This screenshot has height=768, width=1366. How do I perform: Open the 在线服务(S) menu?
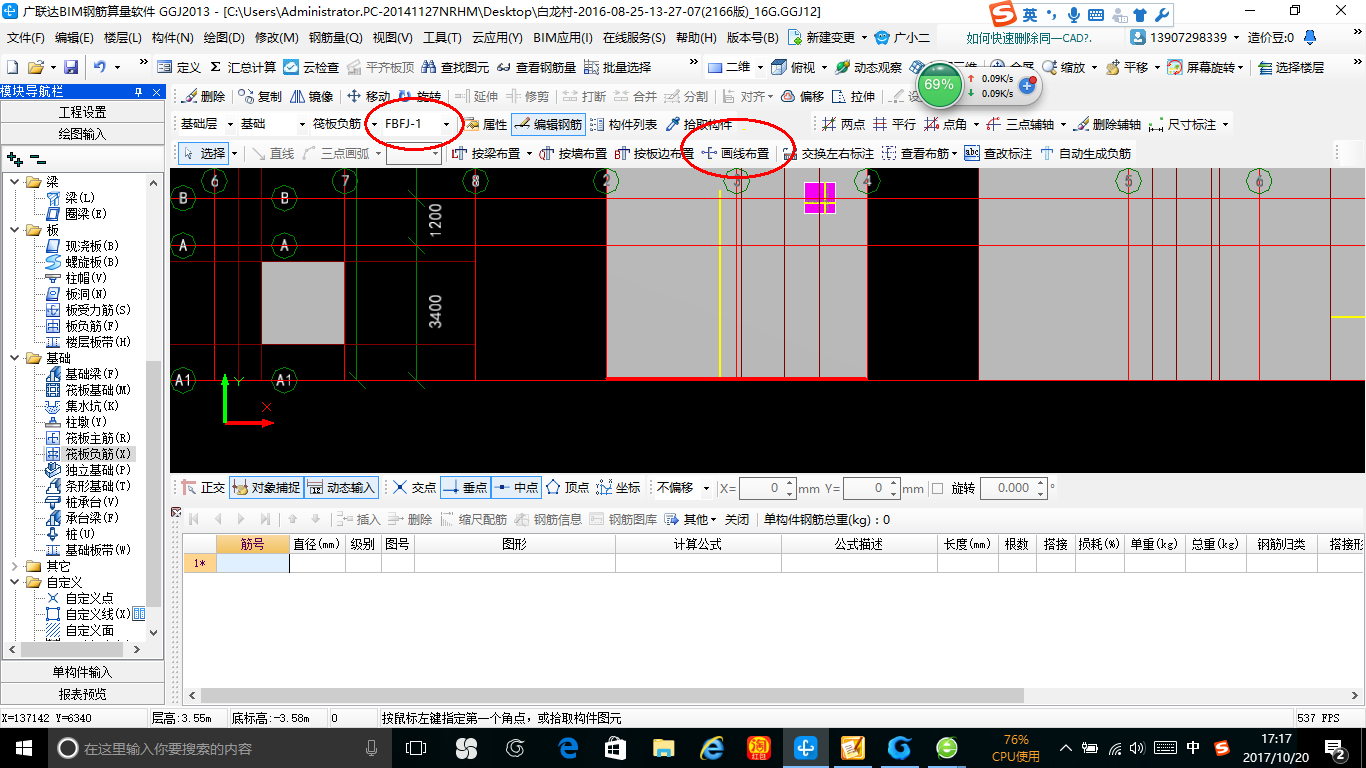[634, 38]
